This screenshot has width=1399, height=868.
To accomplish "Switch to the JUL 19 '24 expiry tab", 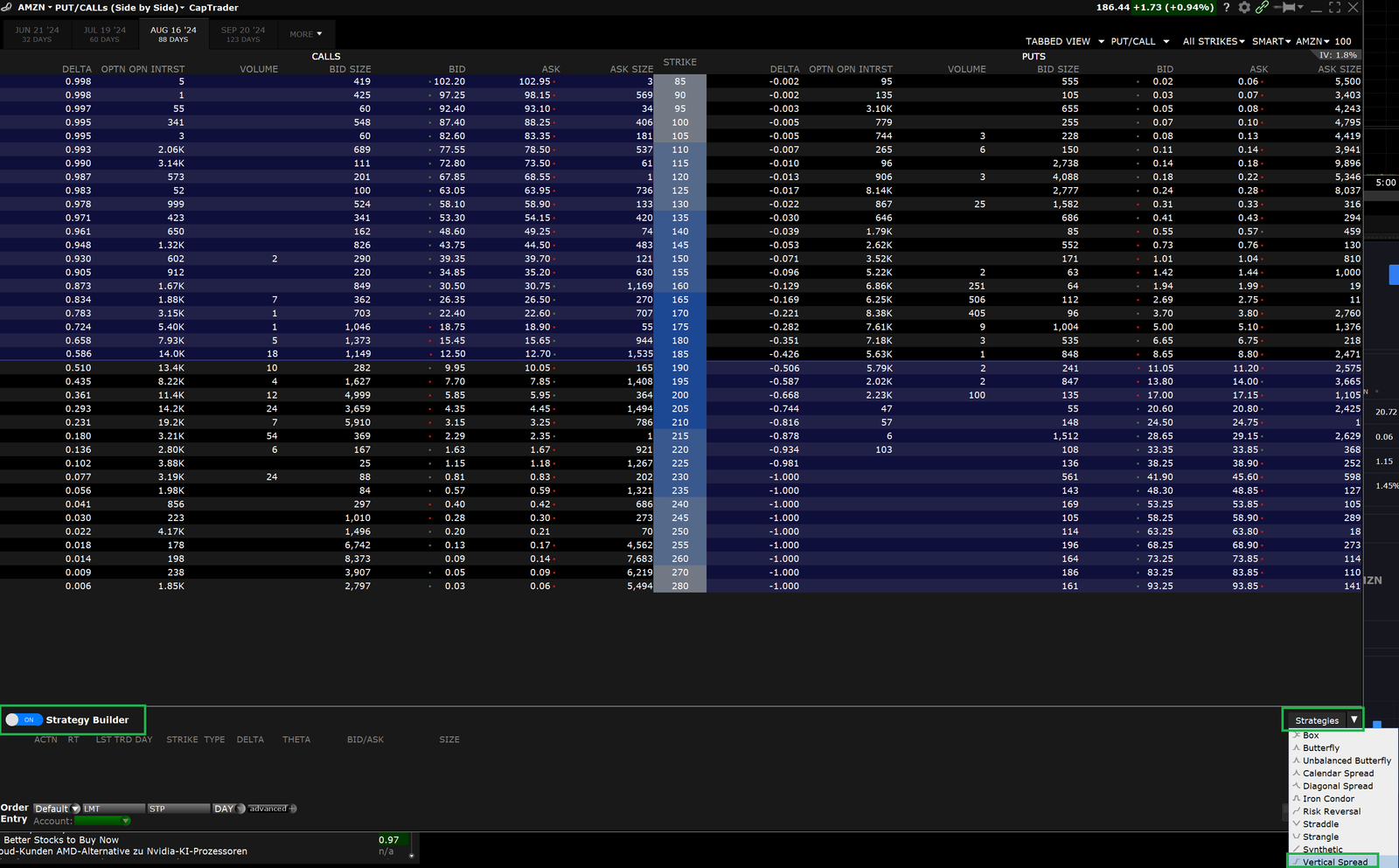I will pyautogui.click(x=104, y=34).
